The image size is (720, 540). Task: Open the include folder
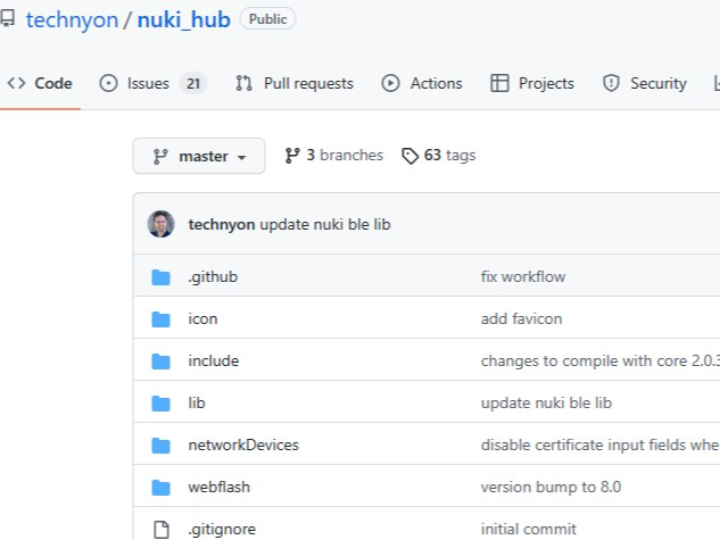pos(214,361)
